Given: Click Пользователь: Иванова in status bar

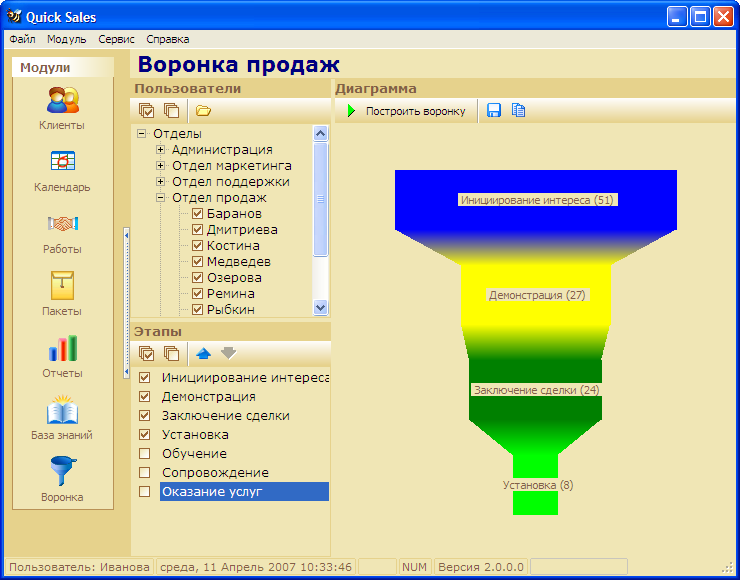Looking at the screenshot, I should point(79,567).
